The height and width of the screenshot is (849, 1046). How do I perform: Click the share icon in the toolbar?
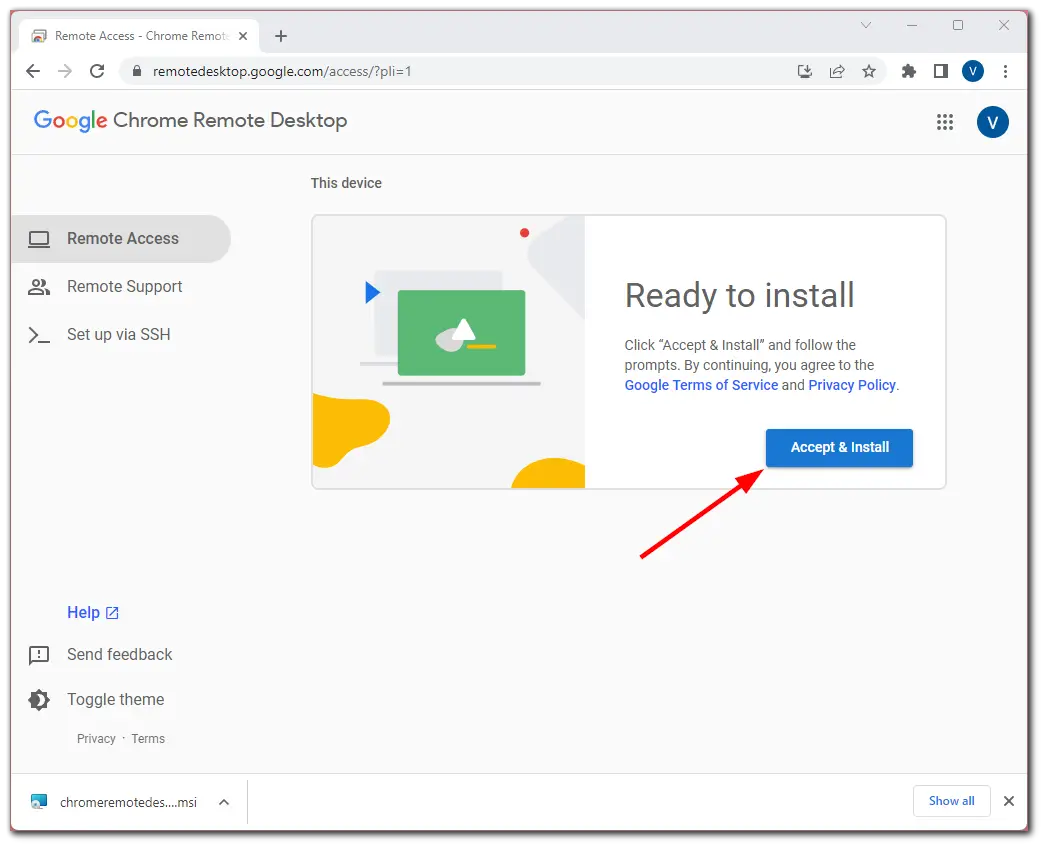(837, 71)
